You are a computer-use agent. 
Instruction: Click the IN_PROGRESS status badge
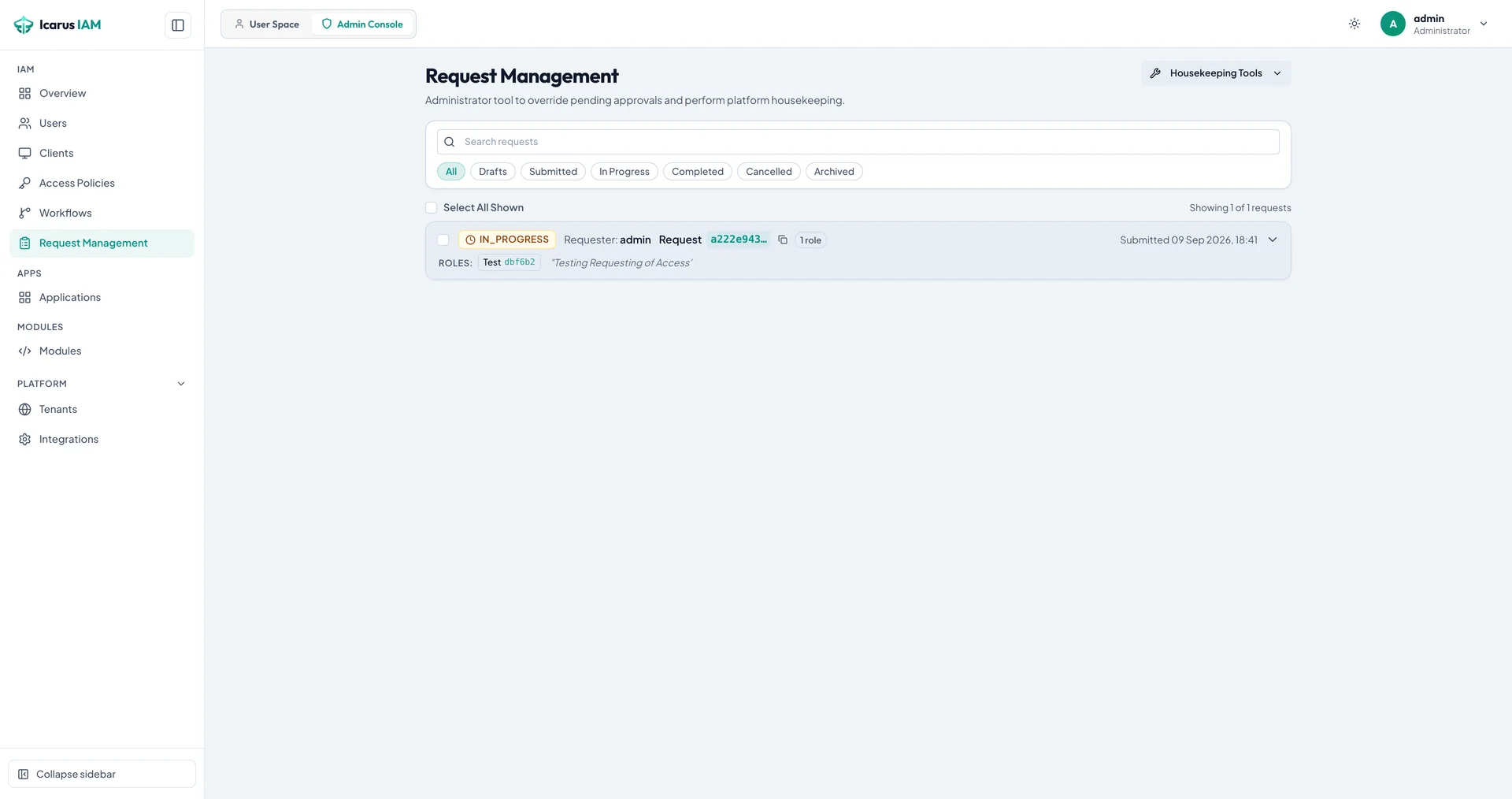[x=507, y=240]
